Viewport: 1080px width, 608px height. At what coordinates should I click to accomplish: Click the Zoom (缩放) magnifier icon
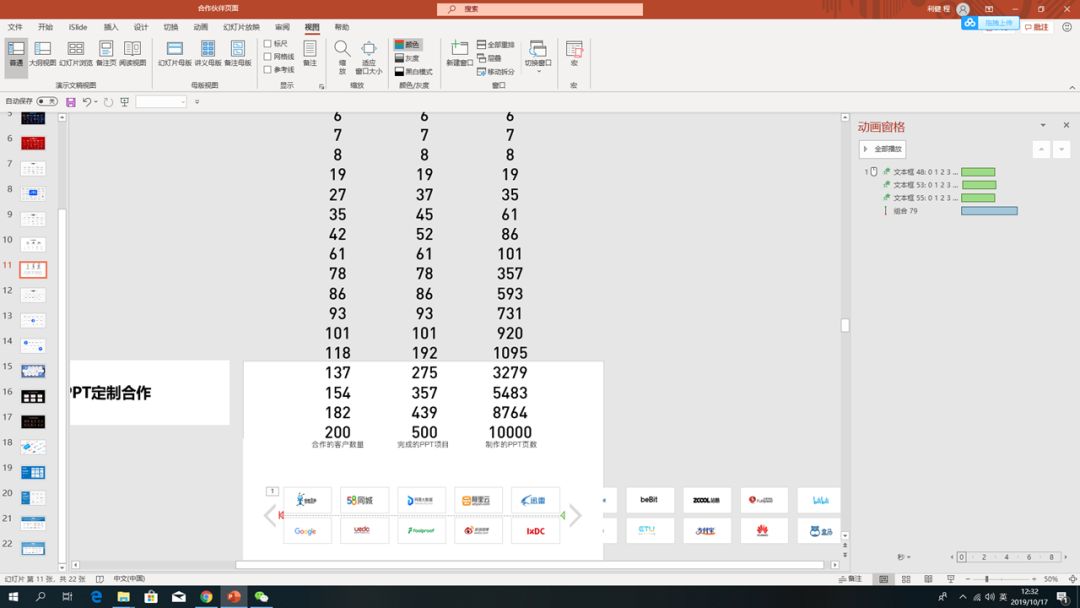click(x=342, y=53)
